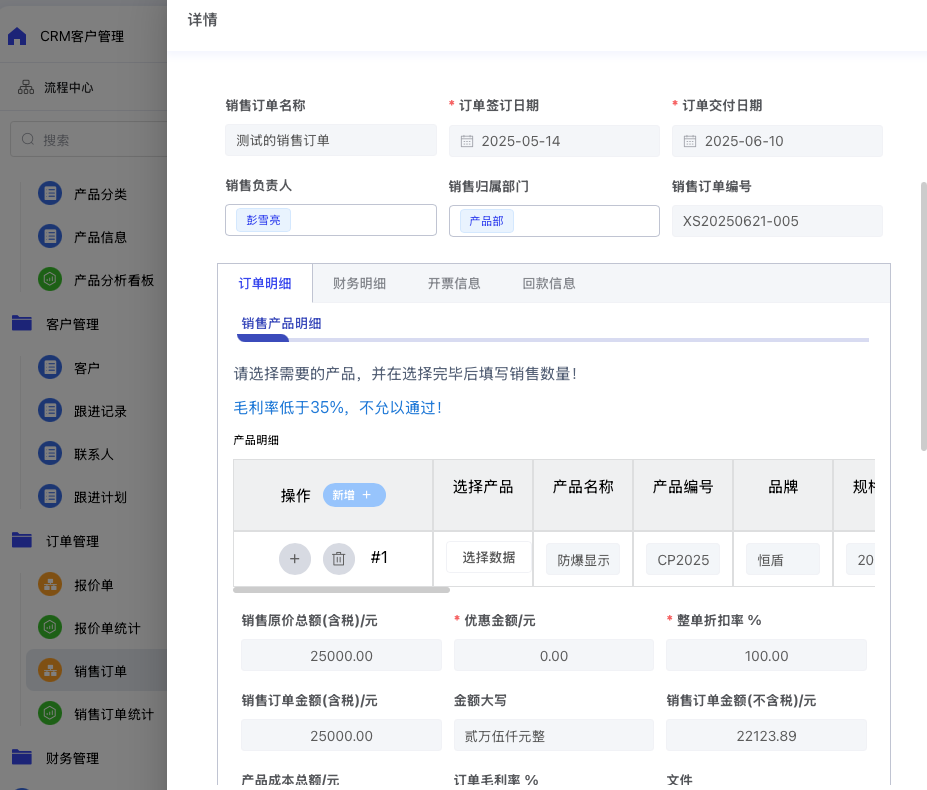This screenshot has width=927, height=790.
Task: Click calendar icon in 订单签订日期 field
Action: pos(467,141)
